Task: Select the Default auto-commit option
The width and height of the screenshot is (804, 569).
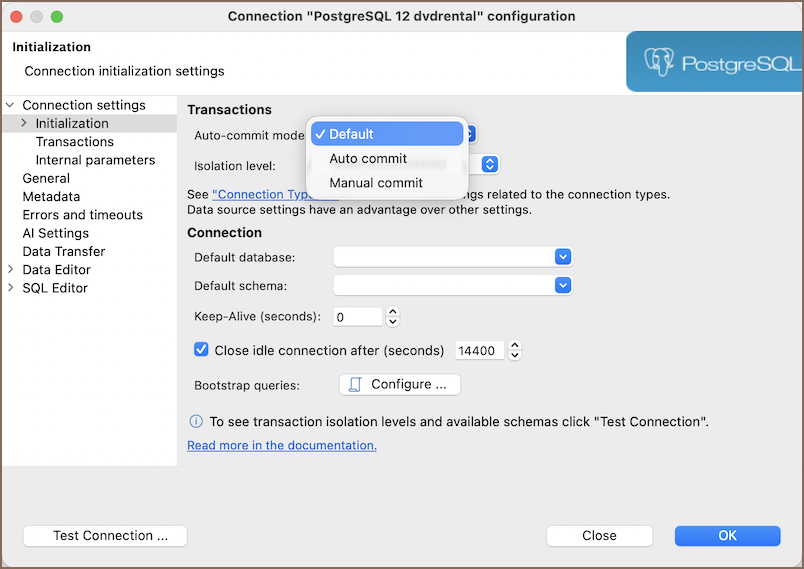Action: (386, 134)
